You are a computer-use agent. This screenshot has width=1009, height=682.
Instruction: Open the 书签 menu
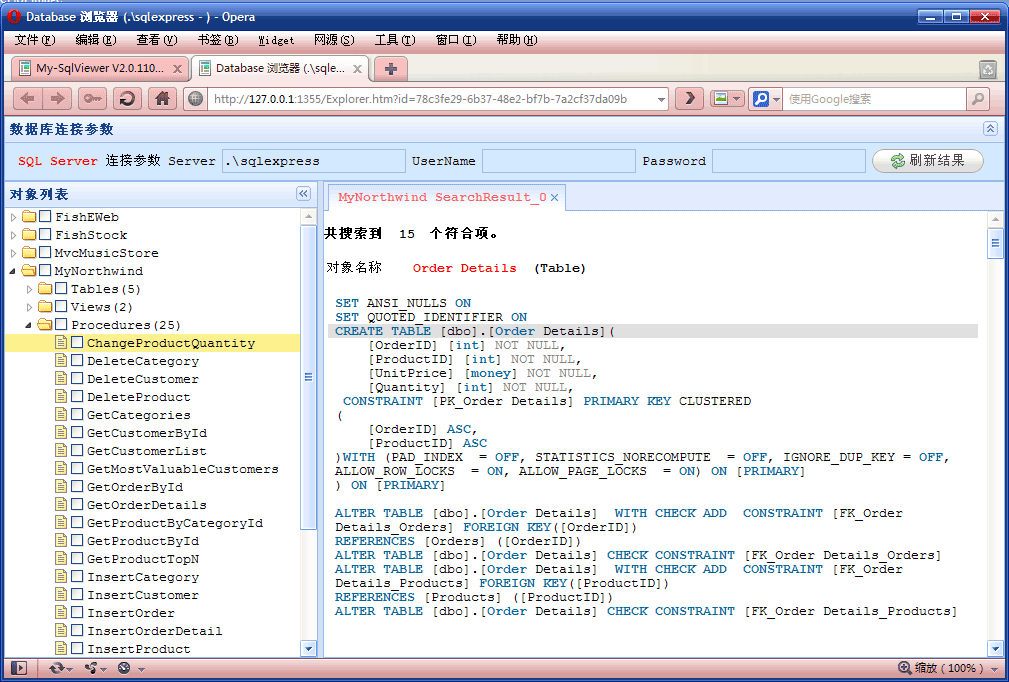click(218, 40)
